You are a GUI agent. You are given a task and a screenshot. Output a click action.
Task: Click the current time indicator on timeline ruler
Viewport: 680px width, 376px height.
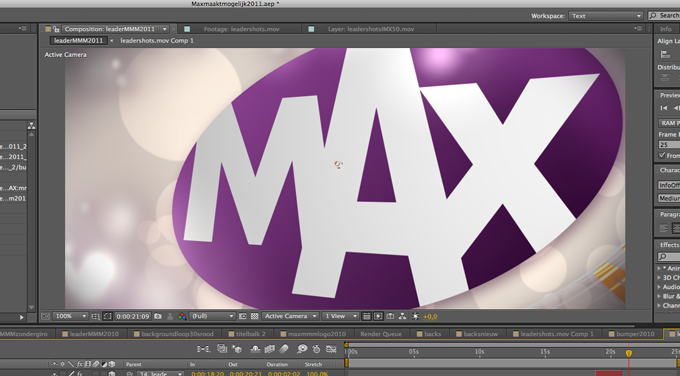tap(628, 353)
